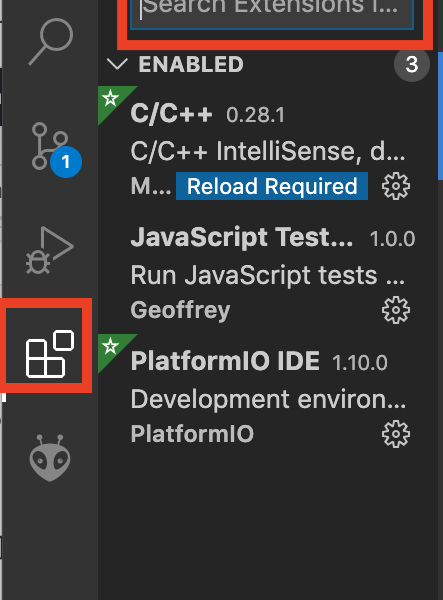Click the Reload Required button

272,186
